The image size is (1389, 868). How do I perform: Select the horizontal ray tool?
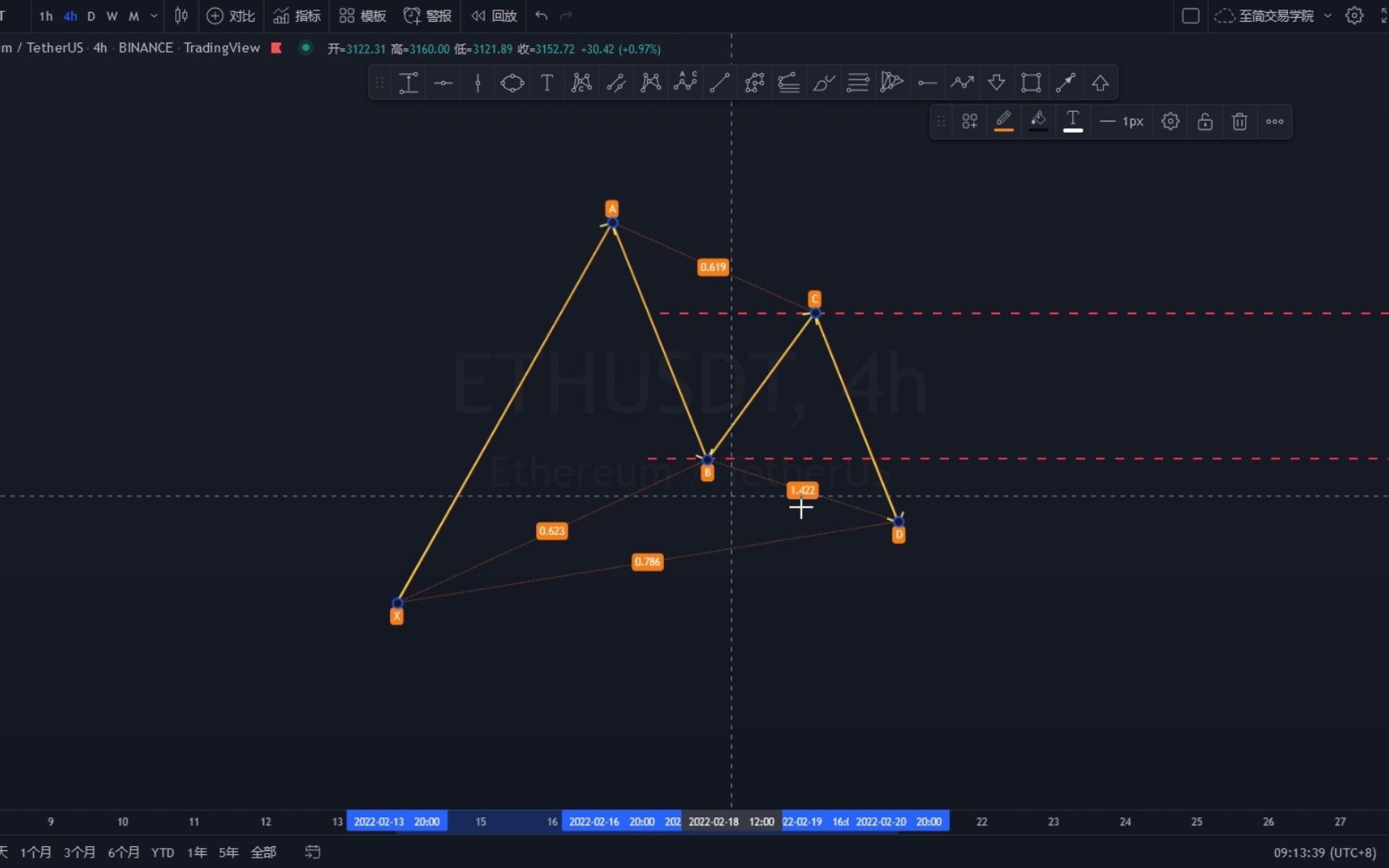point(927,83)
